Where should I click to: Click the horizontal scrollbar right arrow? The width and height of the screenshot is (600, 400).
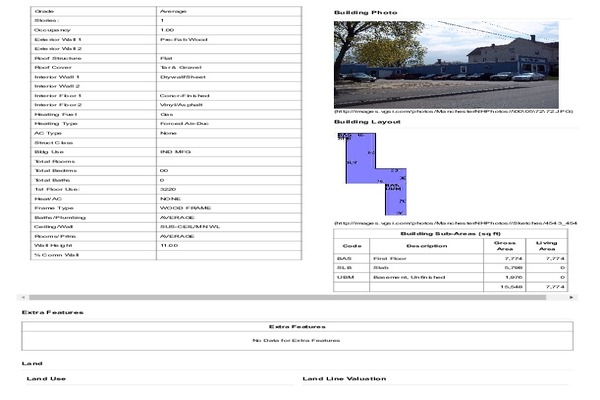click(573, 298)
